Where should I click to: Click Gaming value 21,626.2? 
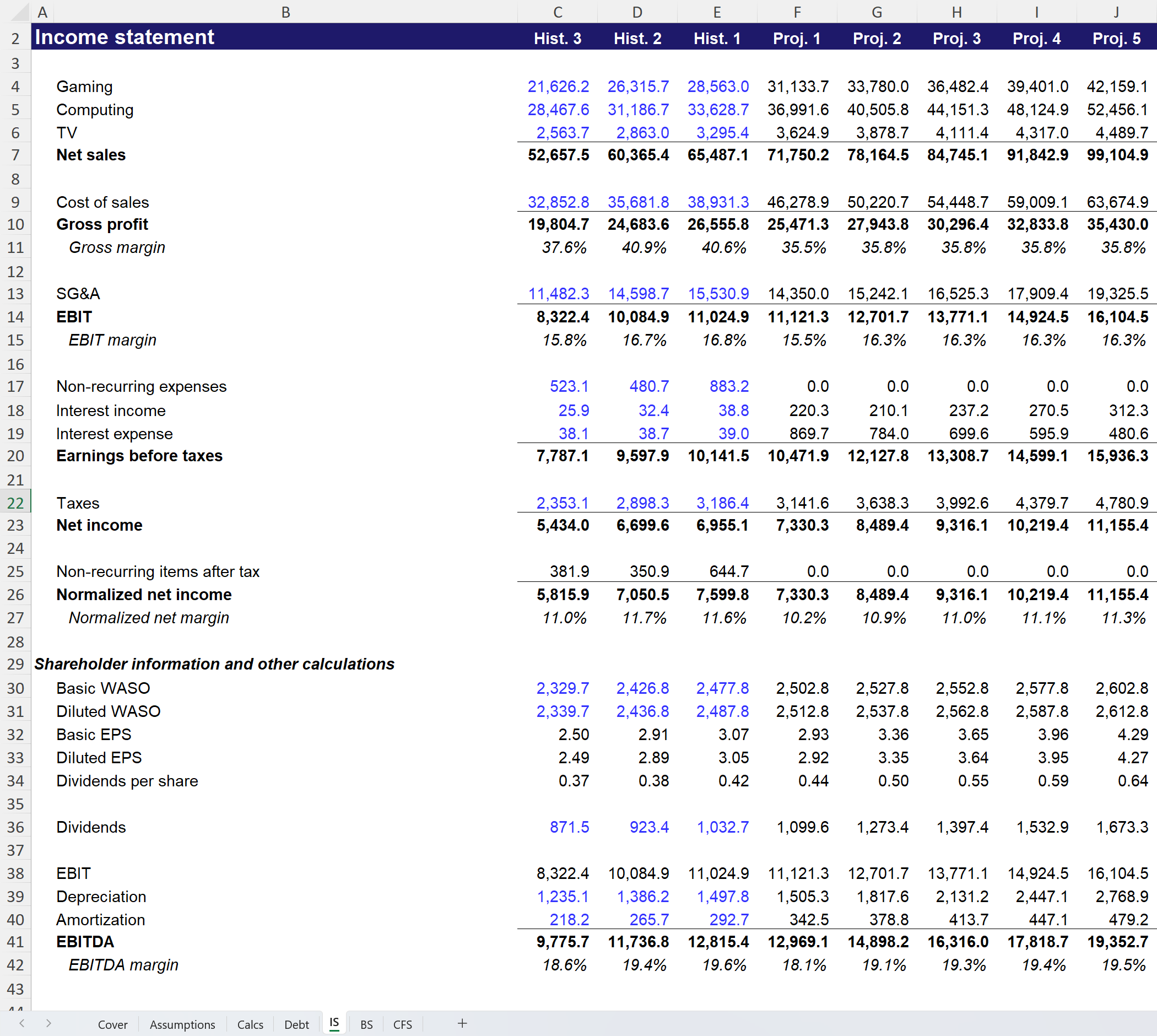click(x=558, y=87)
